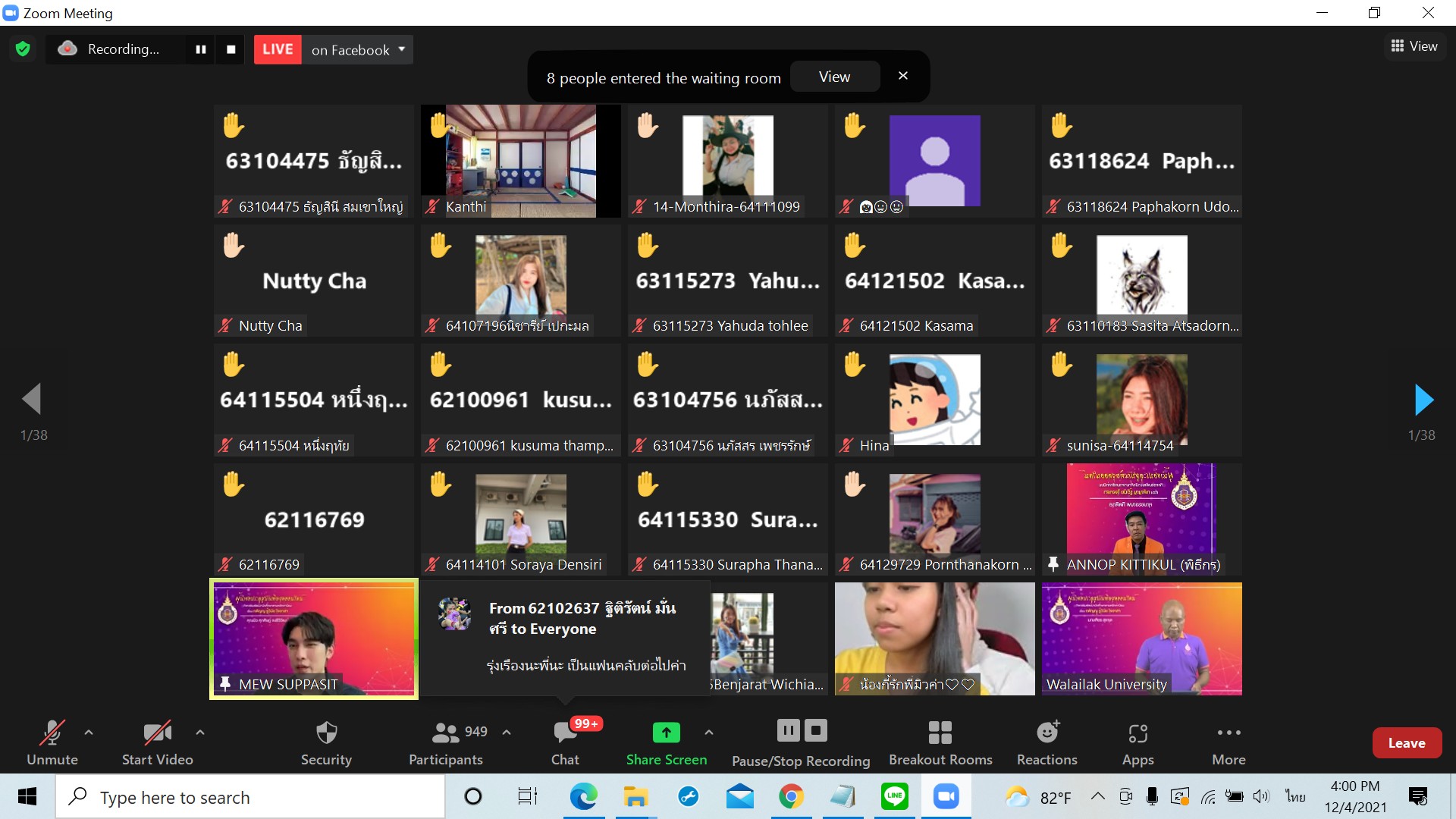The image size is (1456, 819).
Task: Select the MEW SUPPASIT video thumbnail
Action: click(x=314, y=639)
